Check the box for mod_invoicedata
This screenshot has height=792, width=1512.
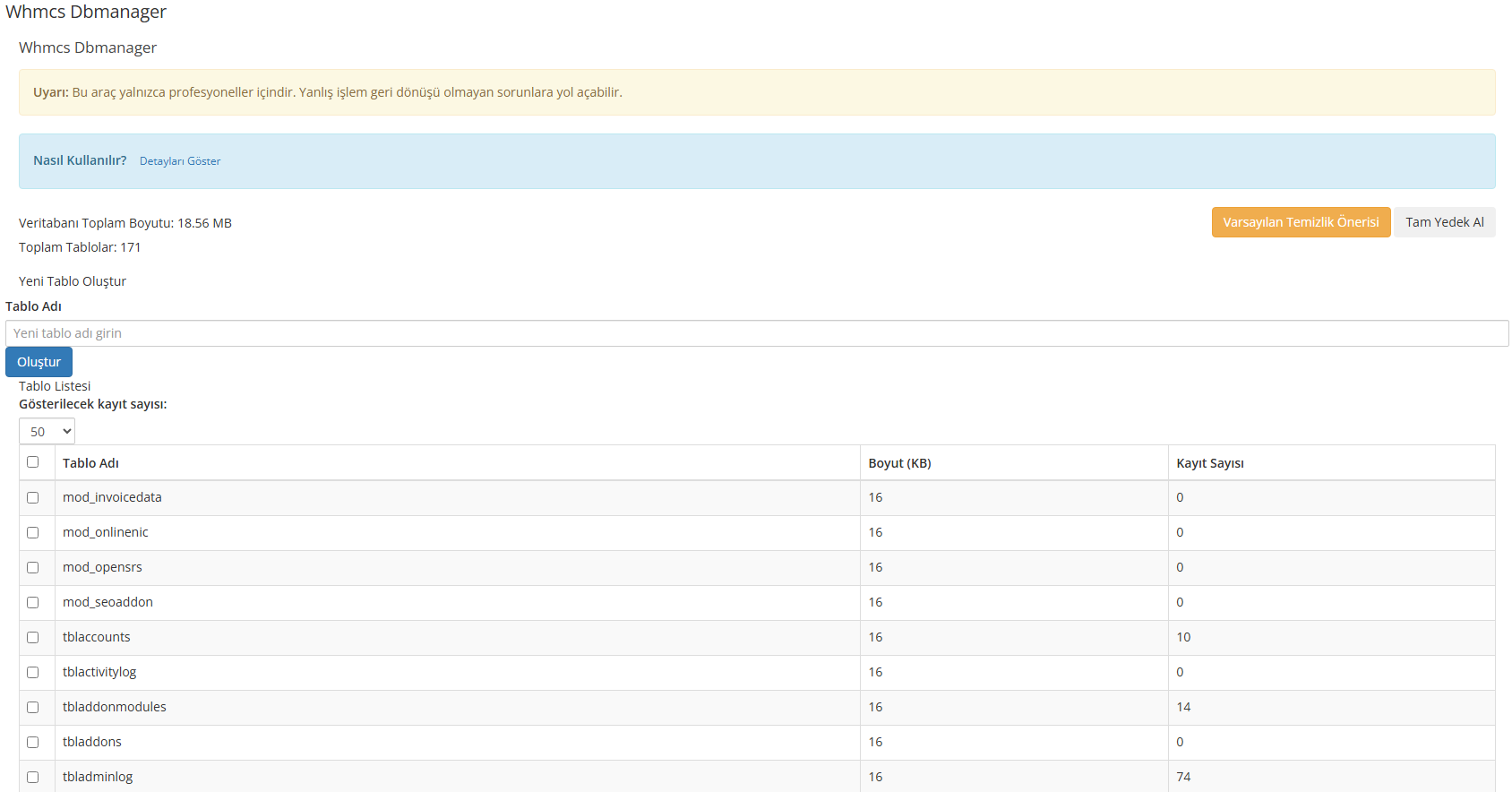click(x=33, y=497)
